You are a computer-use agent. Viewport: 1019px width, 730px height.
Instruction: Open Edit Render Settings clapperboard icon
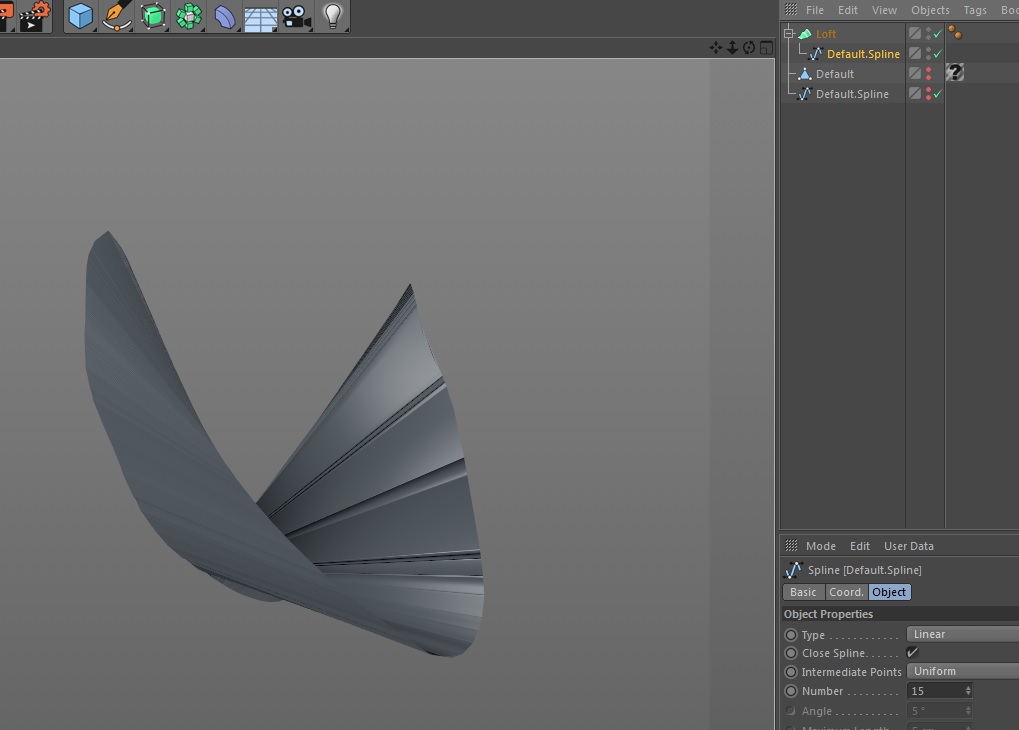tap(33, 16)
